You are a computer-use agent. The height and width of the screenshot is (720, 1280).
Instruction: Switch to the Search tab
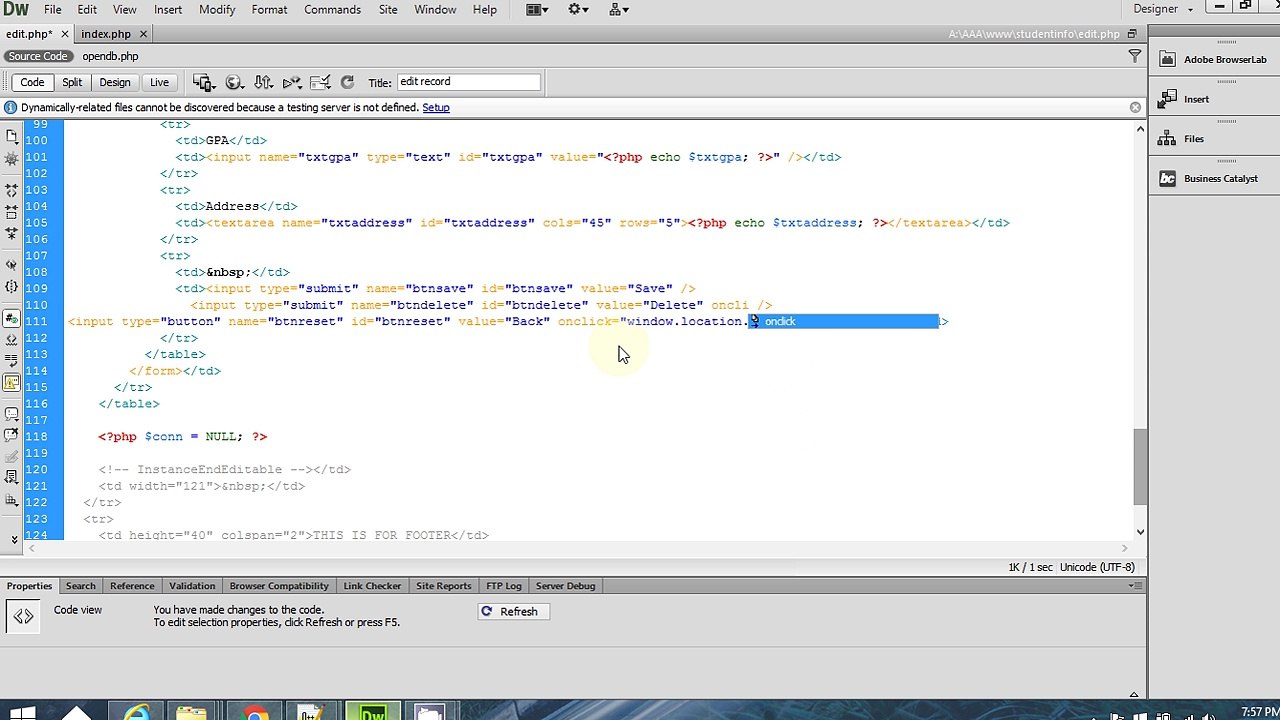click(x=81, y=586)
